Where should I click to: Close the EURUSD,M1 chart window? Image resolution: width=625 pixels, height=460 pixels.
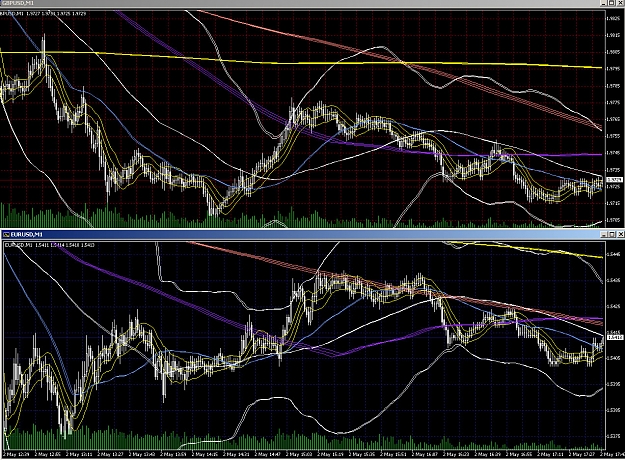pos(620,234)
